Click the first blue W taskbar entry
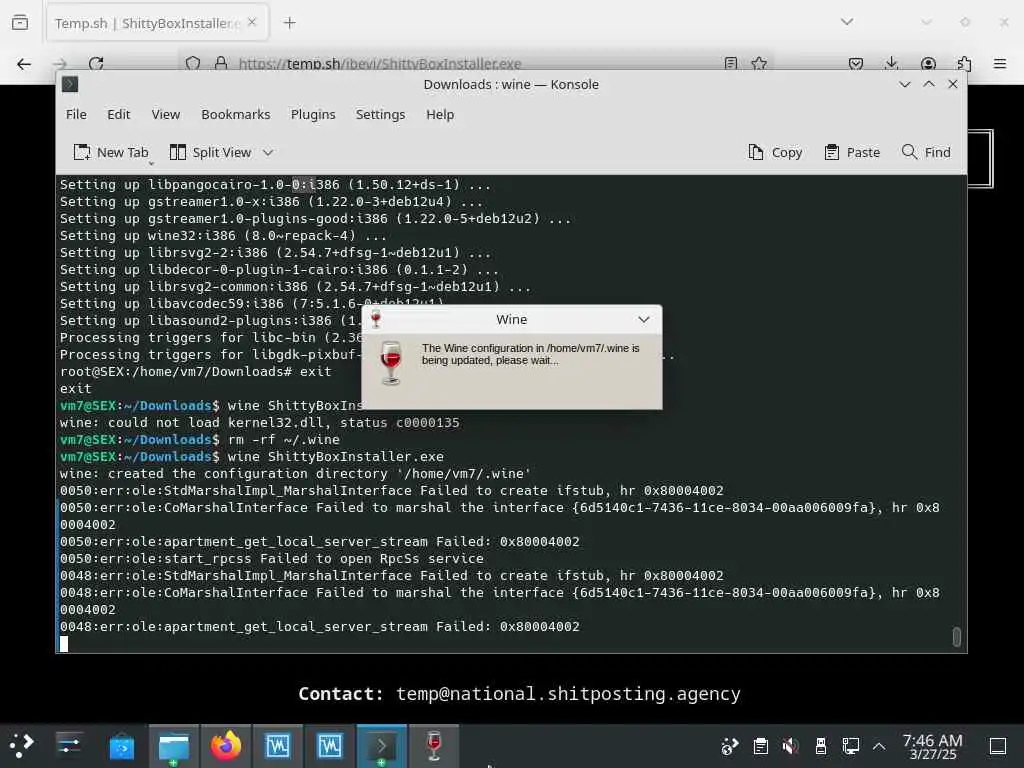This screenshot has height=768, width=1024. [278, 746]
